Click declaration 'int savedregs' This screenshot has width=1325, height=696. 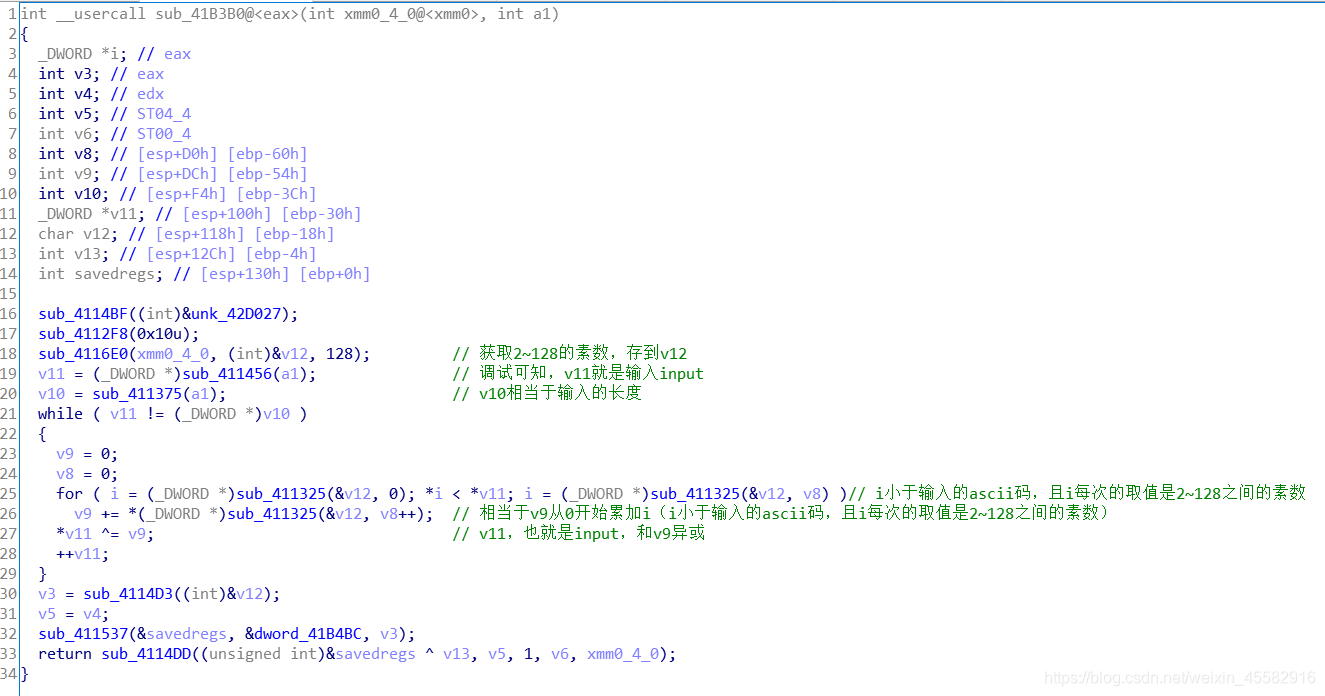pos(204,273)
